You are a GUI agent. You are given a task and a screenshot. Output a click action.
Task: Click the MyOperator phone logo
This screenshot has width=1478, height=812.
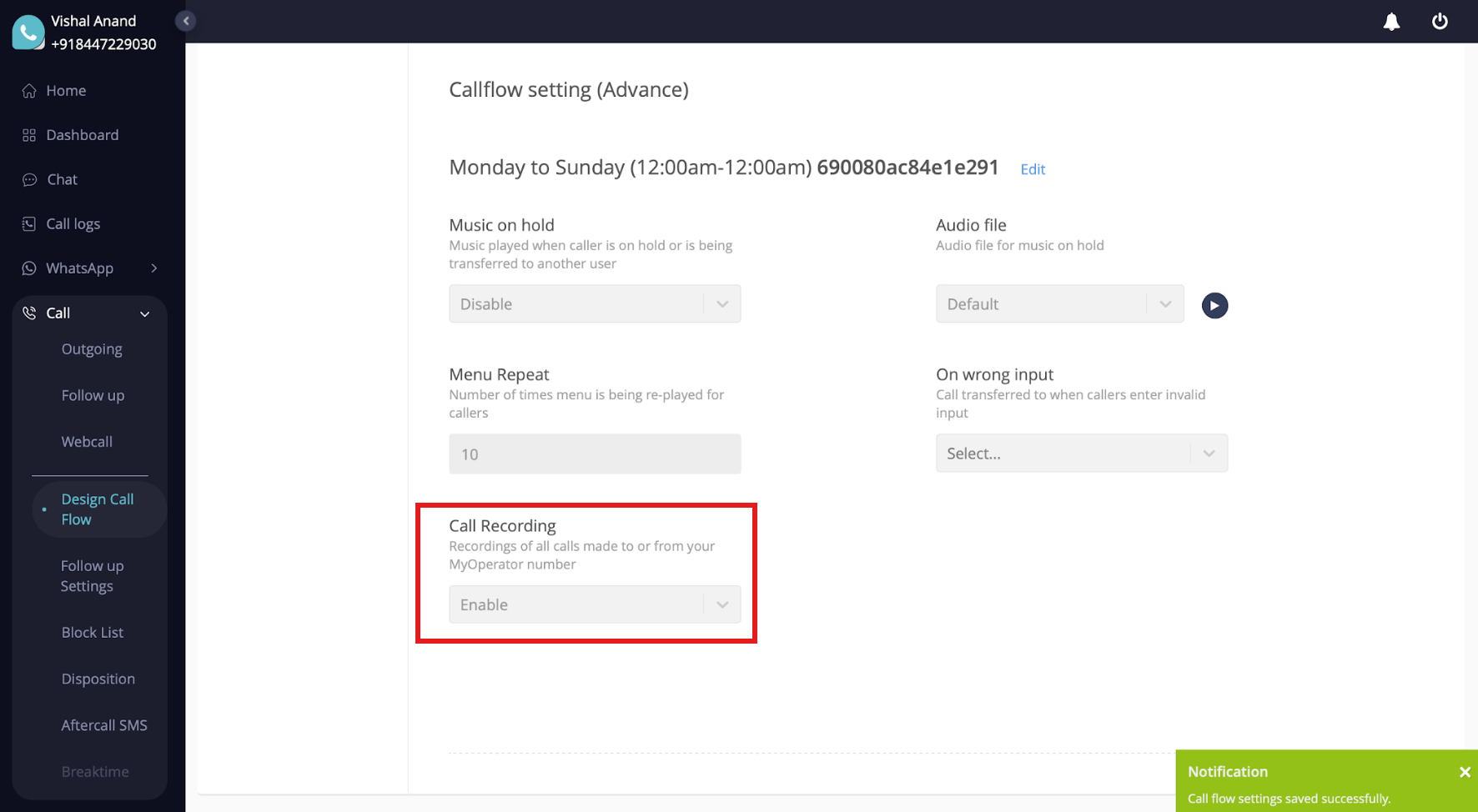click(28, 33)
